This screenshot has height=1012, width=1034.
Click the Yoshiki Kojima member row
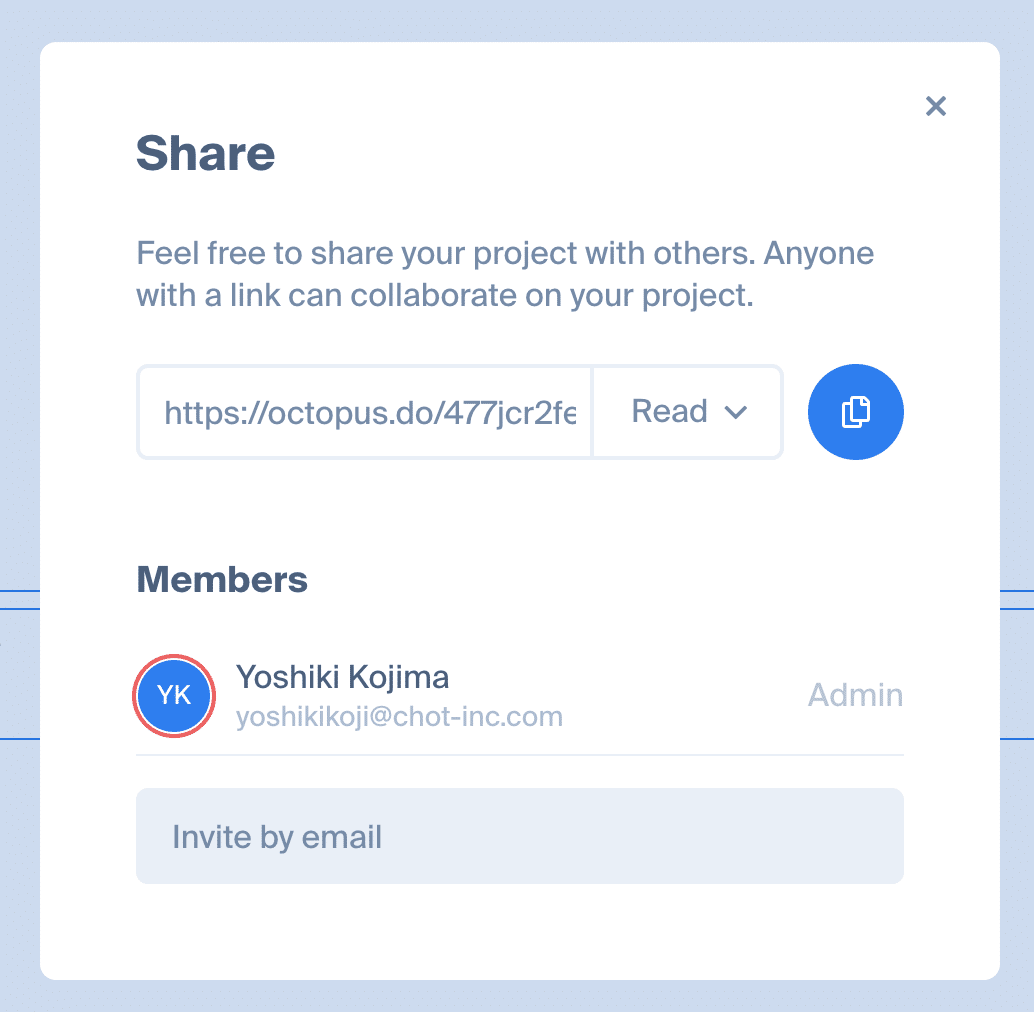click(520, 696)
